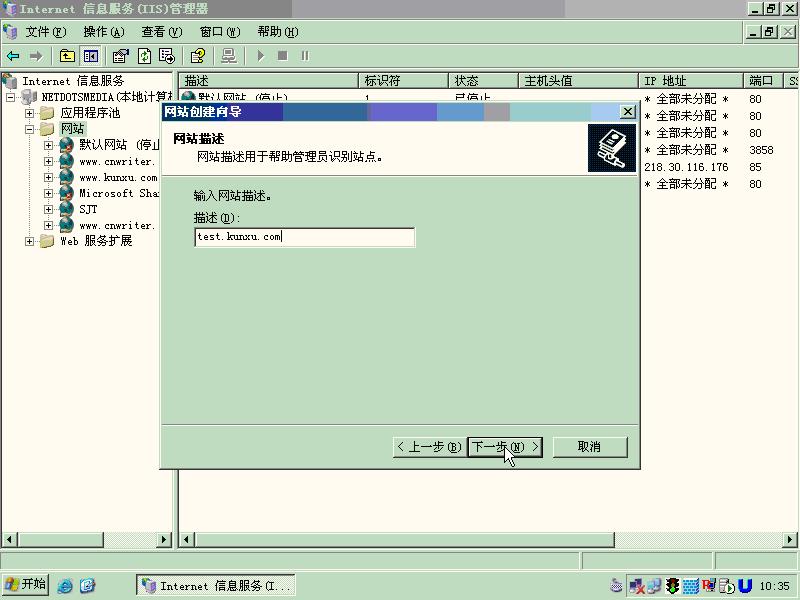This screenshot has height=600, width=800.
Task: Click the Start service play icon
Action: (x=260, y=56)
